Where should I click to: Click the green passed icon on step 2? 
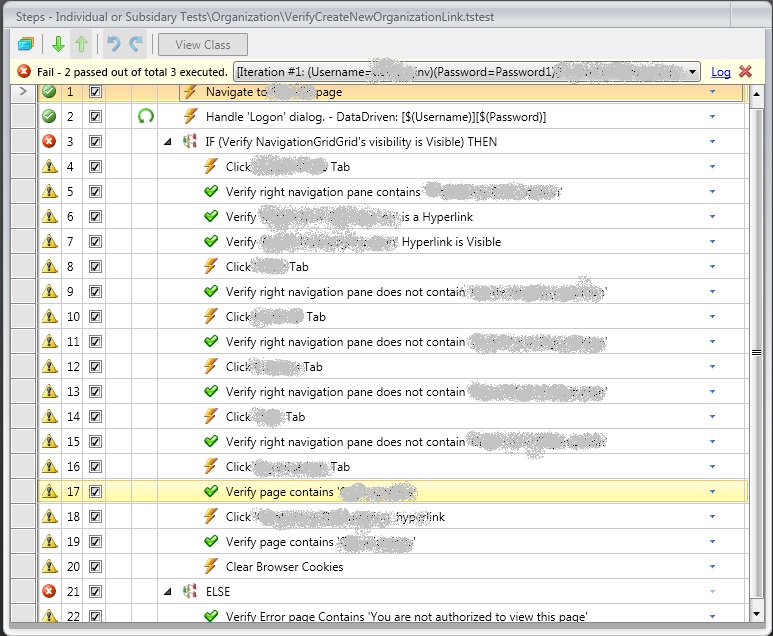tap(49, 116)
